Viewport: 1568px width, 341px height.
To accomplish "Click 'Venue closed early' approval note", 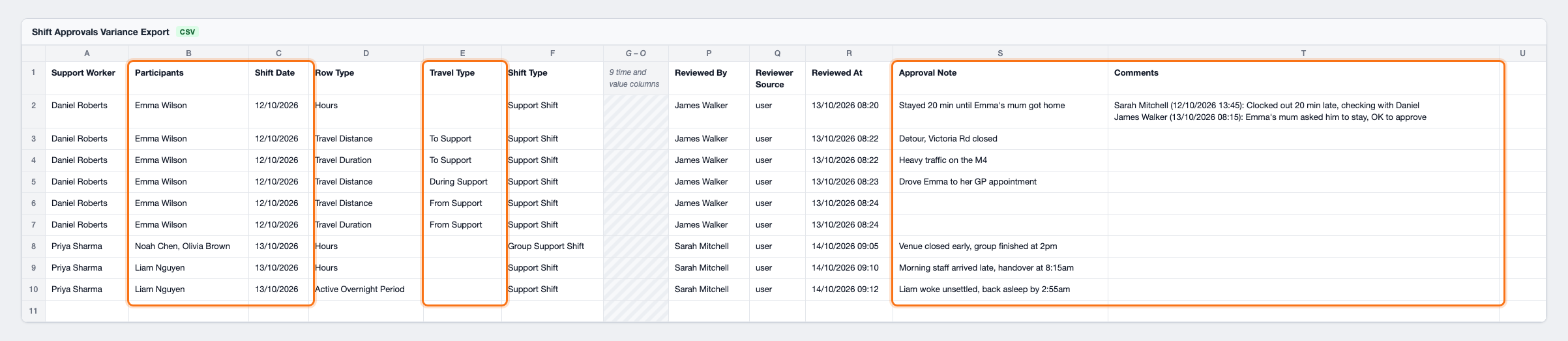I will click(x=1000, y=246).
